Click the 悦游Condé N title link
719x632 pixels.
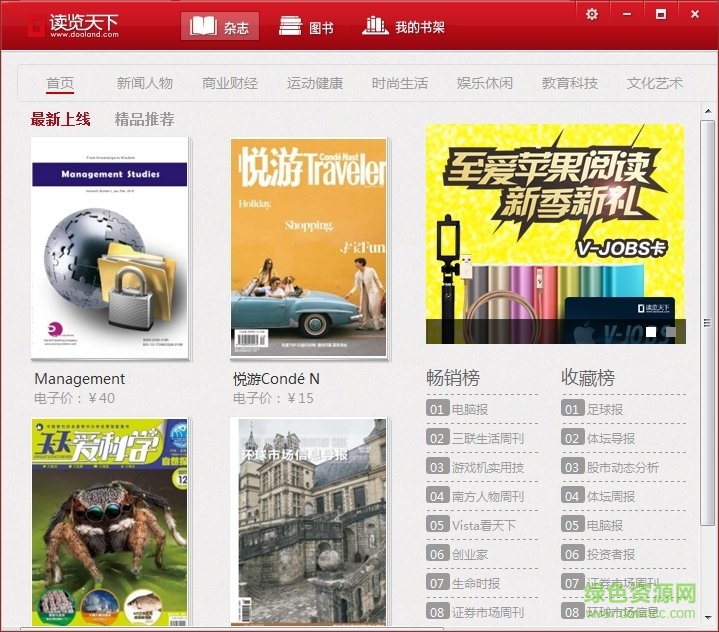click(x=276, y=379)
